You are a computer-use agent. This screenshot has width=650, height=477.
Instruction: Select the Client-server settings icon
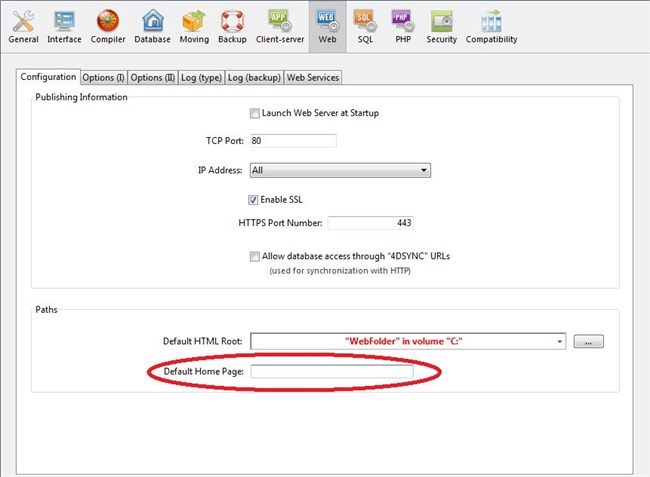click(x=279, y=25)
